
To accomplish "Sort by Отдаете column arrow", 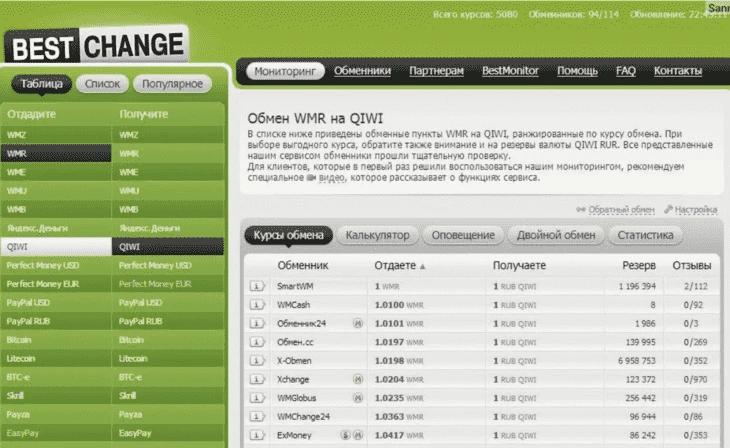I will click(423, 266).
